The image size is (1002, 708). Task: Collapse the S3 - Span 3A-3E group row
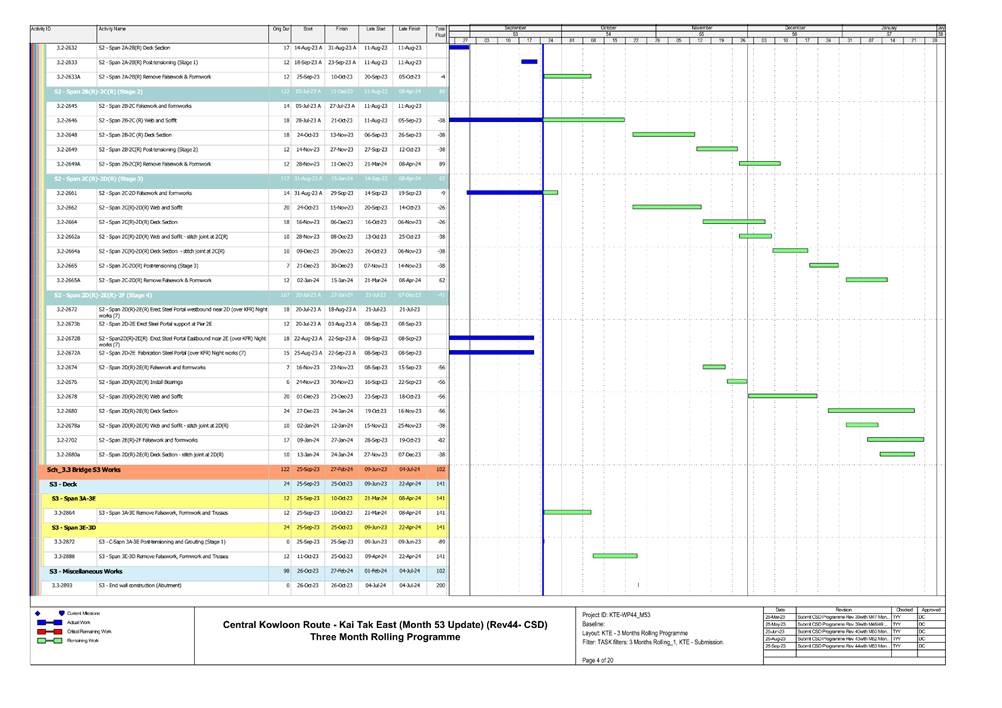click(74, 498)
